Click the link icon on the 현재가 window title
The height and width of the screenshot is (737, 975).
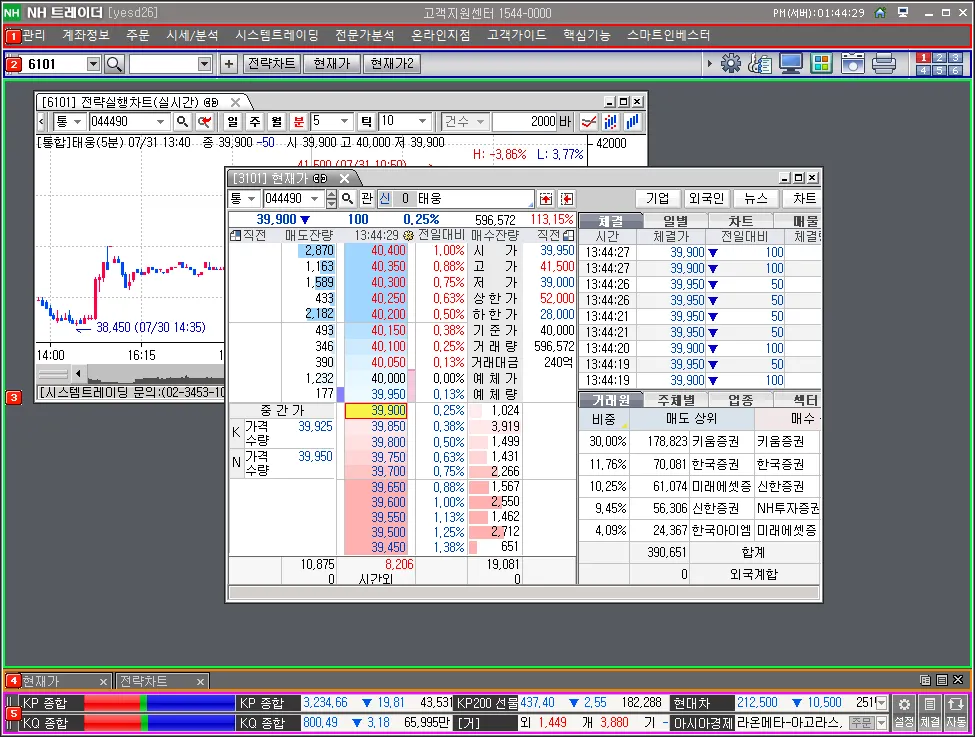320,178
